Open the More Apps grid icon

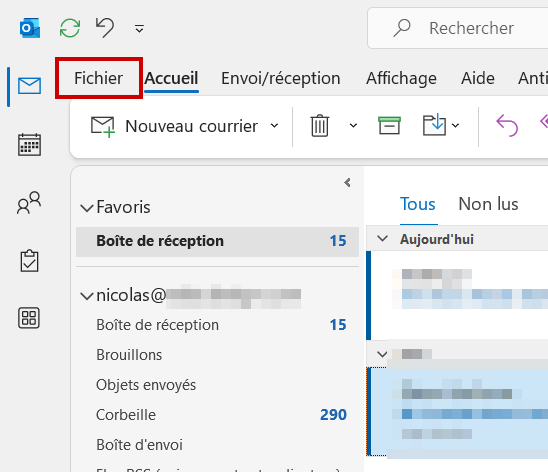[x=29, y=318]
